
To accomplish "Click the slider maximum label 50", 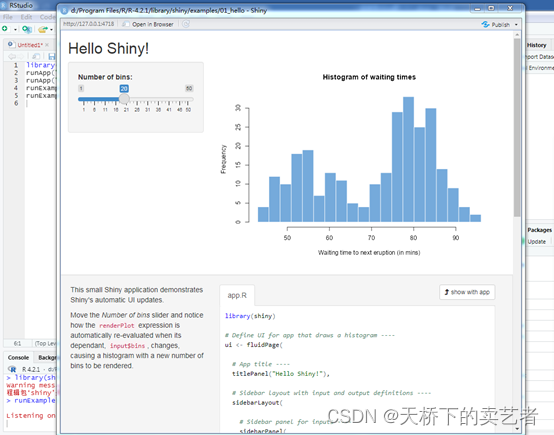I will (x=189, y=88).
